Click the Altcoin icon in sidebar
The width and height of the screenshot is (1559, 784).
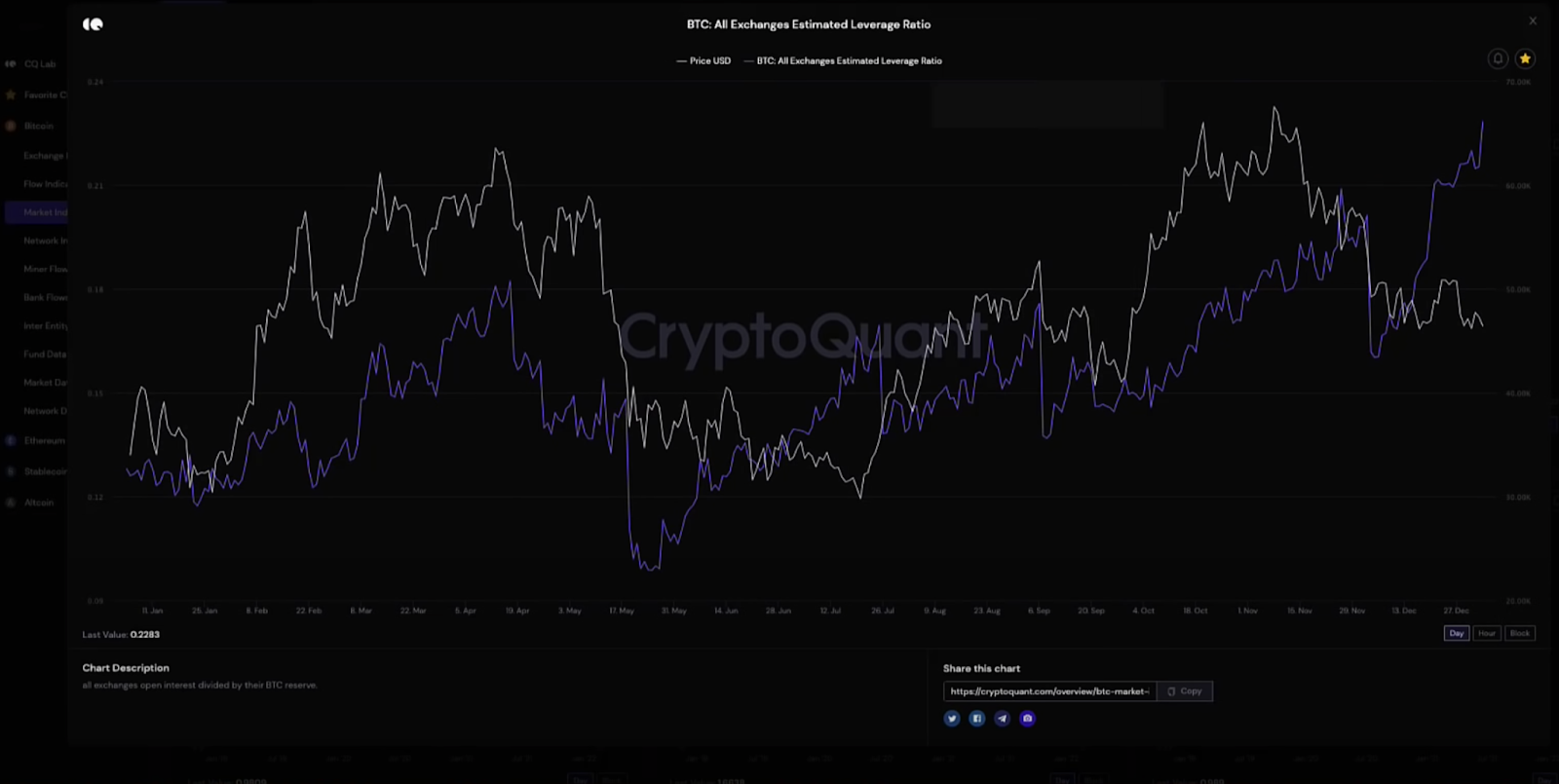point(11,503)
